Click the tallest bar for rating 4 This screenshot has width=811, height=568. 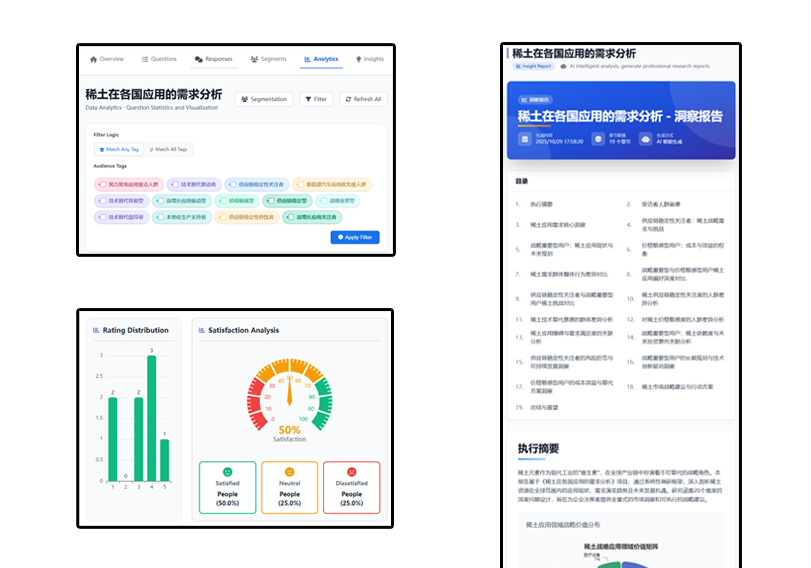pyautogui.click(x=152, y=418)
